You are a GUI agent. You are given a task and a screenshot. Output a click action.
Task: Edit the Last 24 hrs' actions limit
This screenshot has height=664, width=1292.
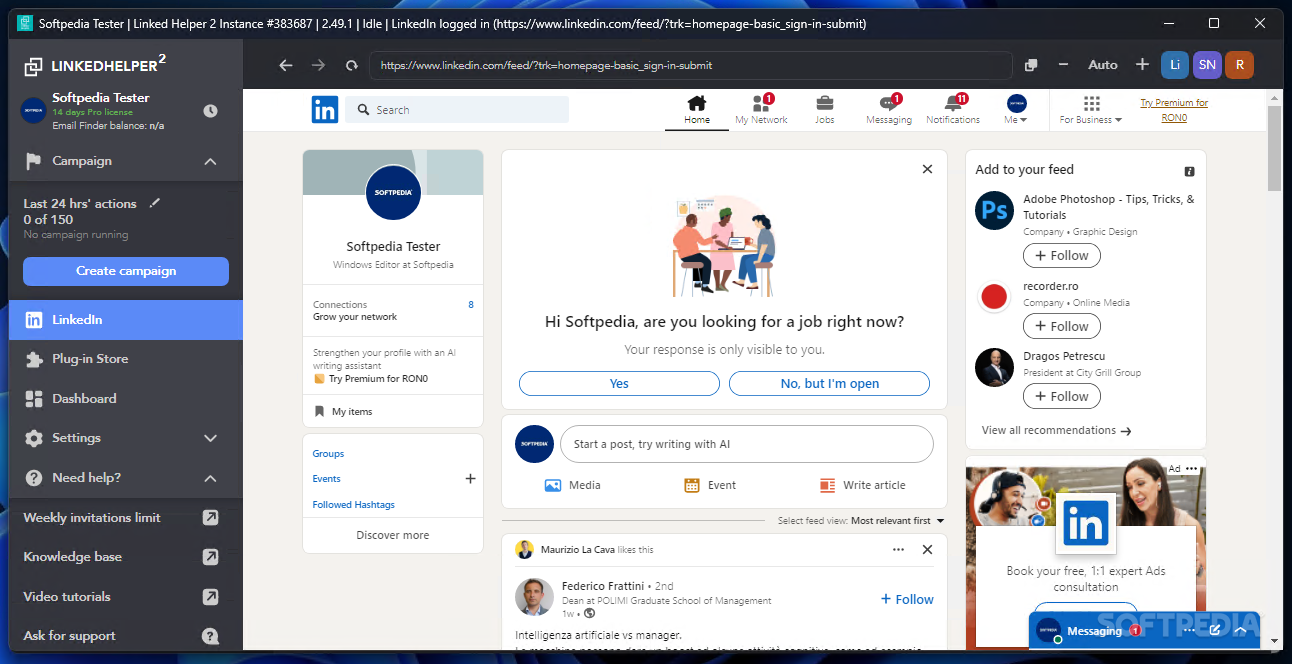154,203
